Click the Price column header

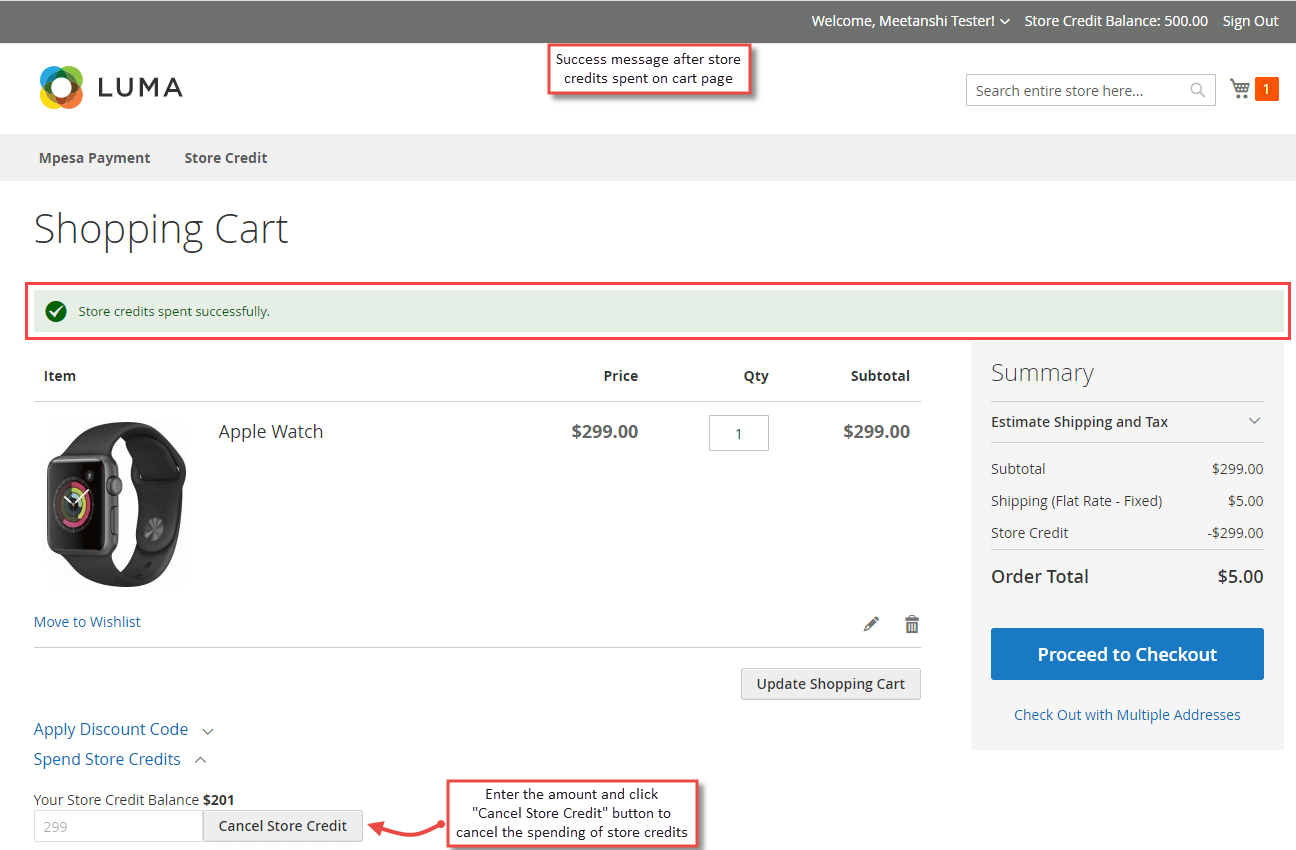pyautogui.click(x=620, y=376)
